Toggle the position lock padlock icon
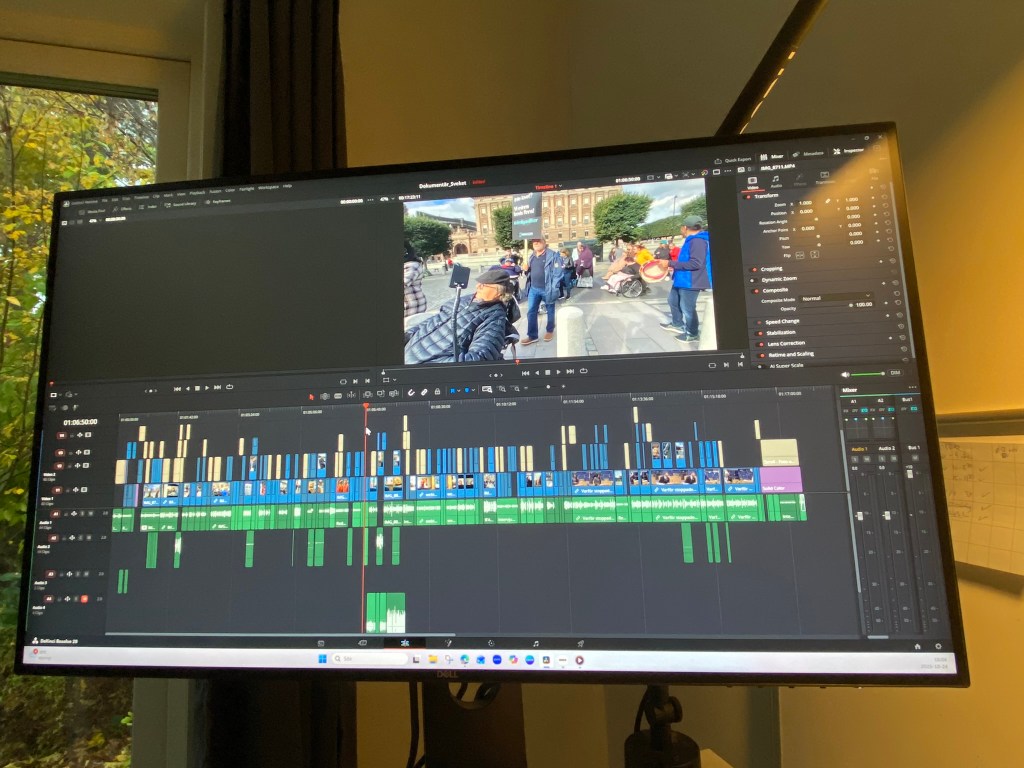The image size is (1024, 768). point(437,391)
